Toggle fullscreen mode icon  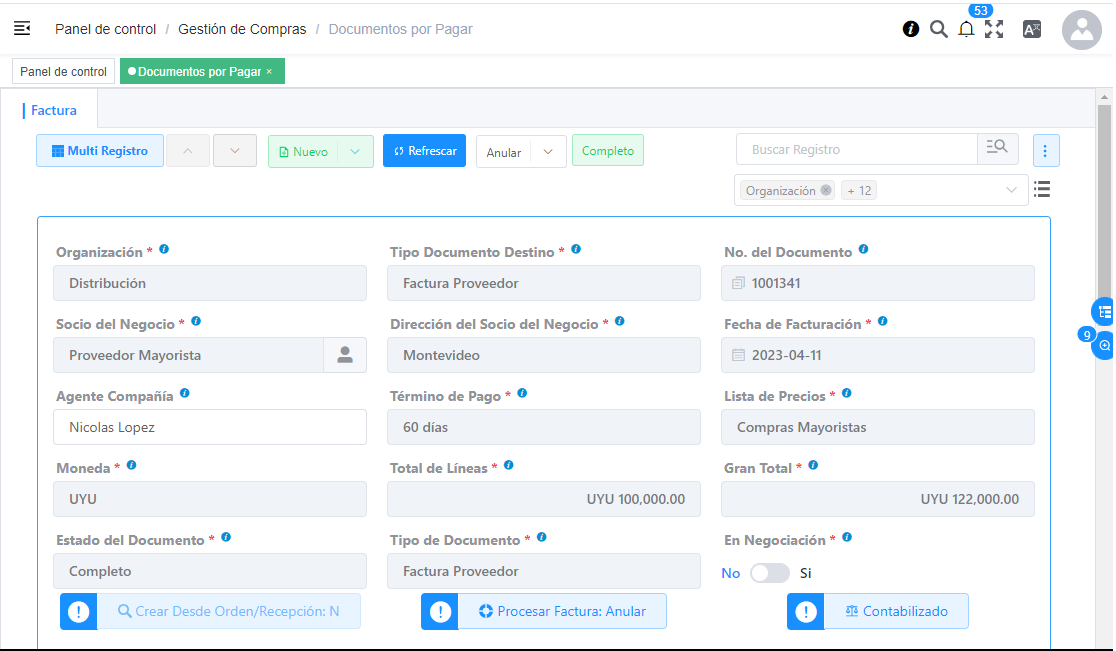click(993, 29)
